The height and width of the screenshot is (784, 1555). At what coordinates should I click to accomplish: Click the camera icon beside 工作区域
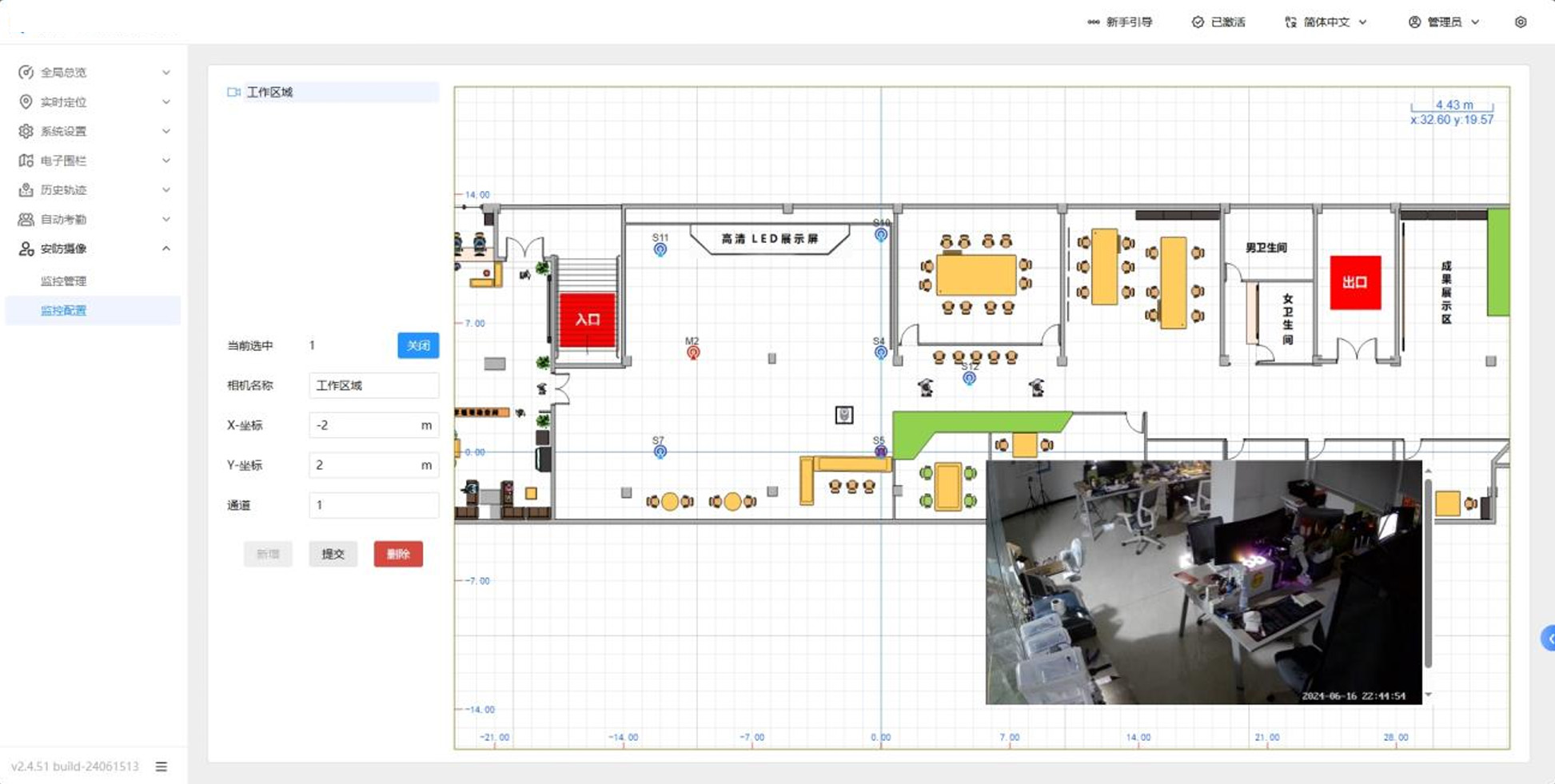pyautogui.click(x=233, y=93)
